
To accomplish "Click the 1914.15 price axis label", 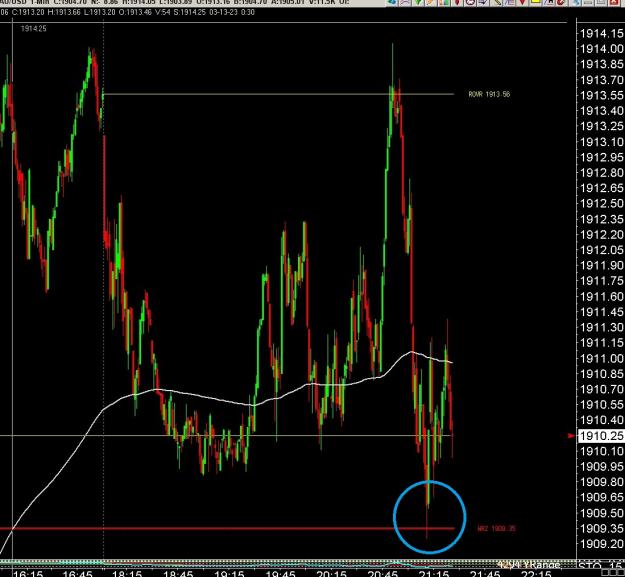I will pyautogui.click(x=601, y=33).
